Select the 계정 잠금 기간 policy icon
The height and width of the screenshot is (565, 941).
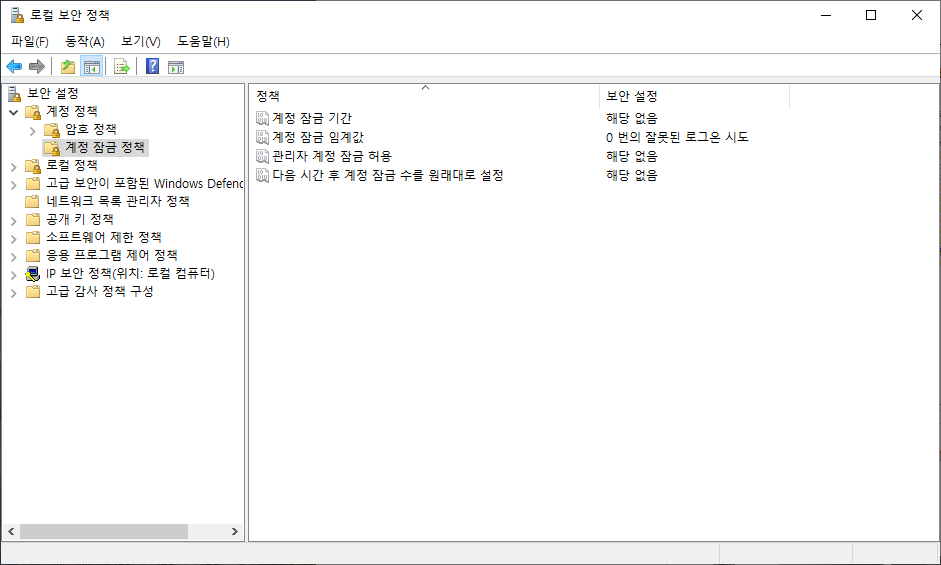click(x=262, y=118)
